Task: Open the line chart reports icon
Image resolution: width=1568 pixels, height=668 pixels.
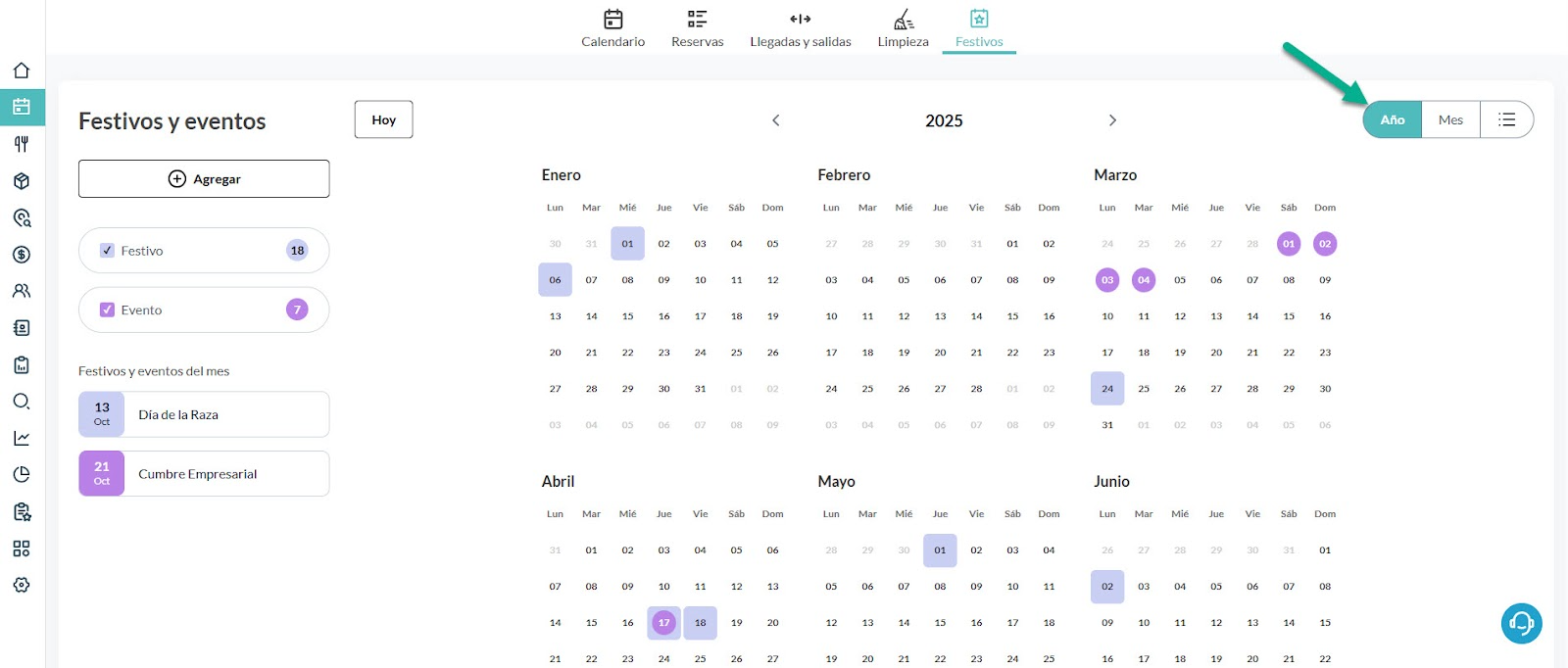Action: (22, 438)
